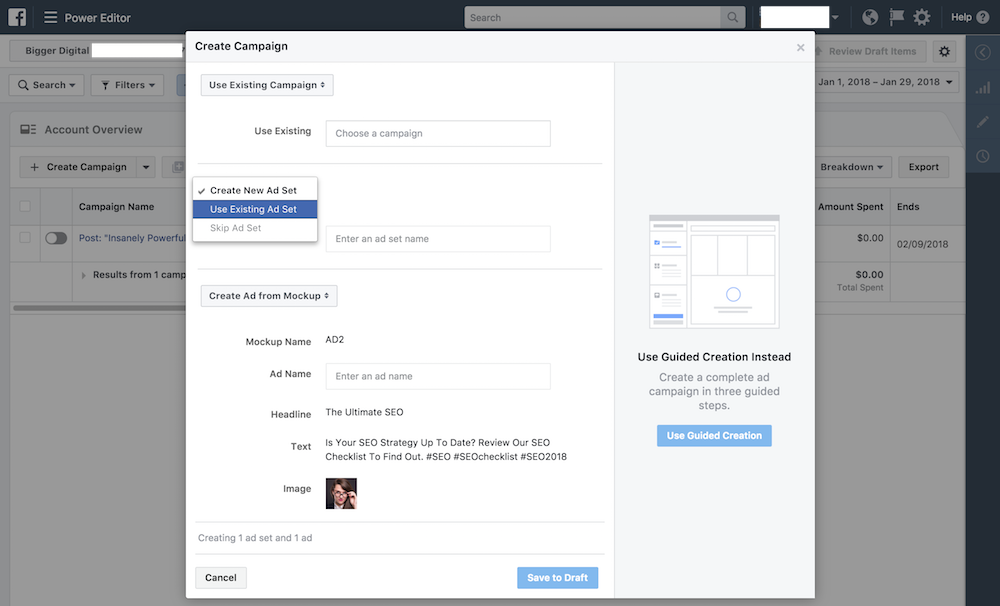Click the Account Overview panel icon

[x=28, y=129]
